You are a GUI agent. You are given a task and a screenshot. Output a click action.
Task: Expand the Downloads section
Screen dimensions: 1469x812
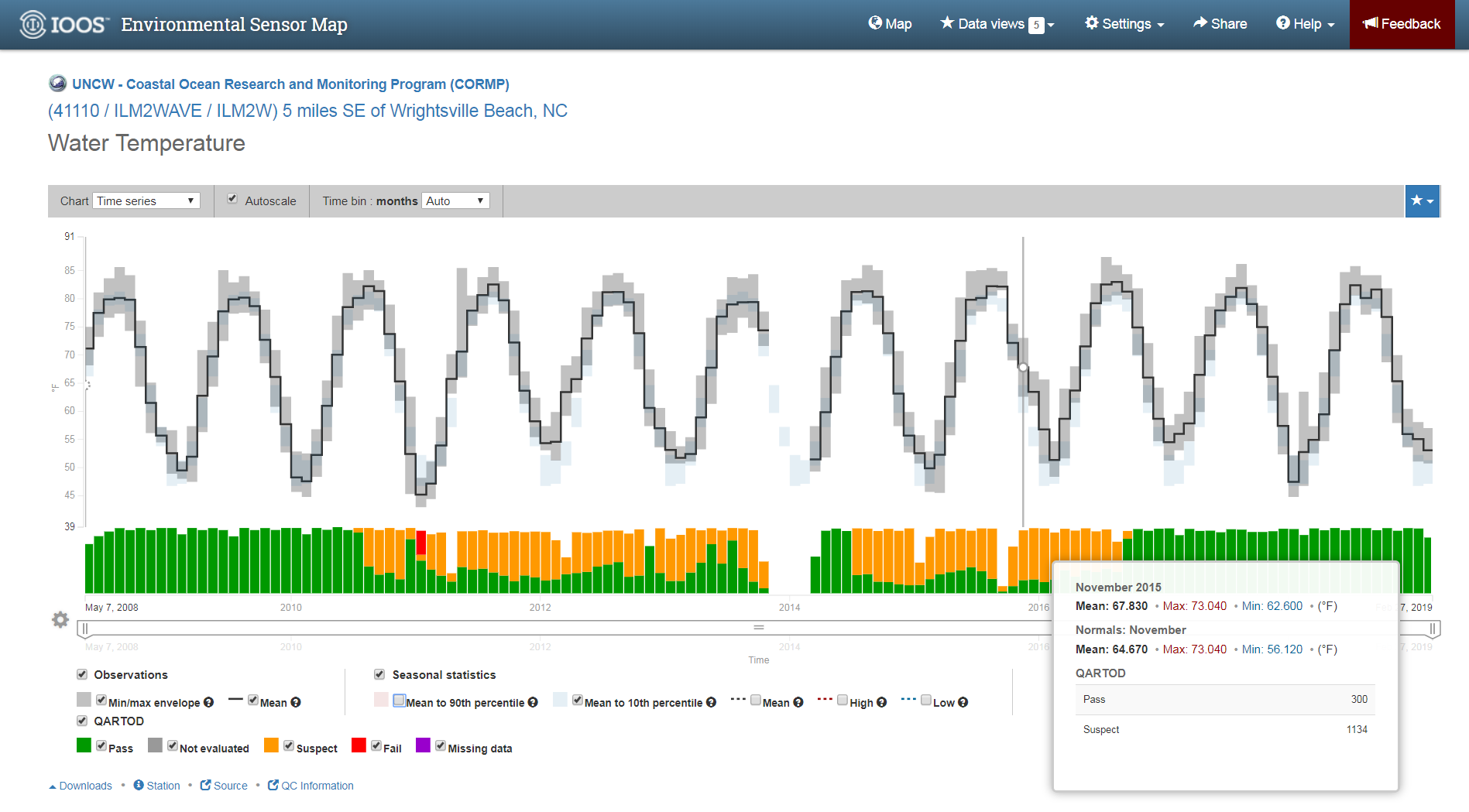[81, 786]
